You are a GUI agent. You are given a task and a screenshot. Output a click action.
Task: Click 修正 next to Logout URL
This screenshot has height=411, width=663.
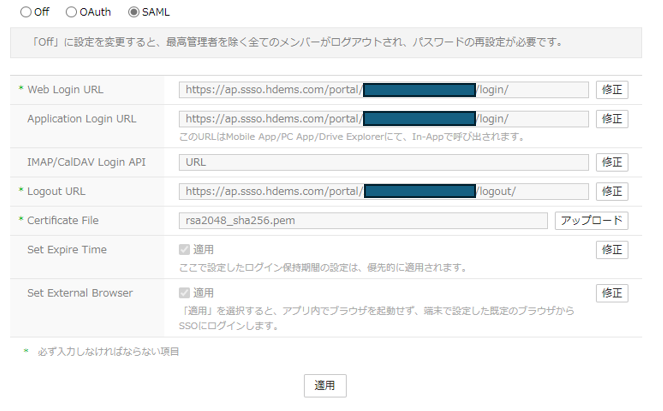pos(612,191)
